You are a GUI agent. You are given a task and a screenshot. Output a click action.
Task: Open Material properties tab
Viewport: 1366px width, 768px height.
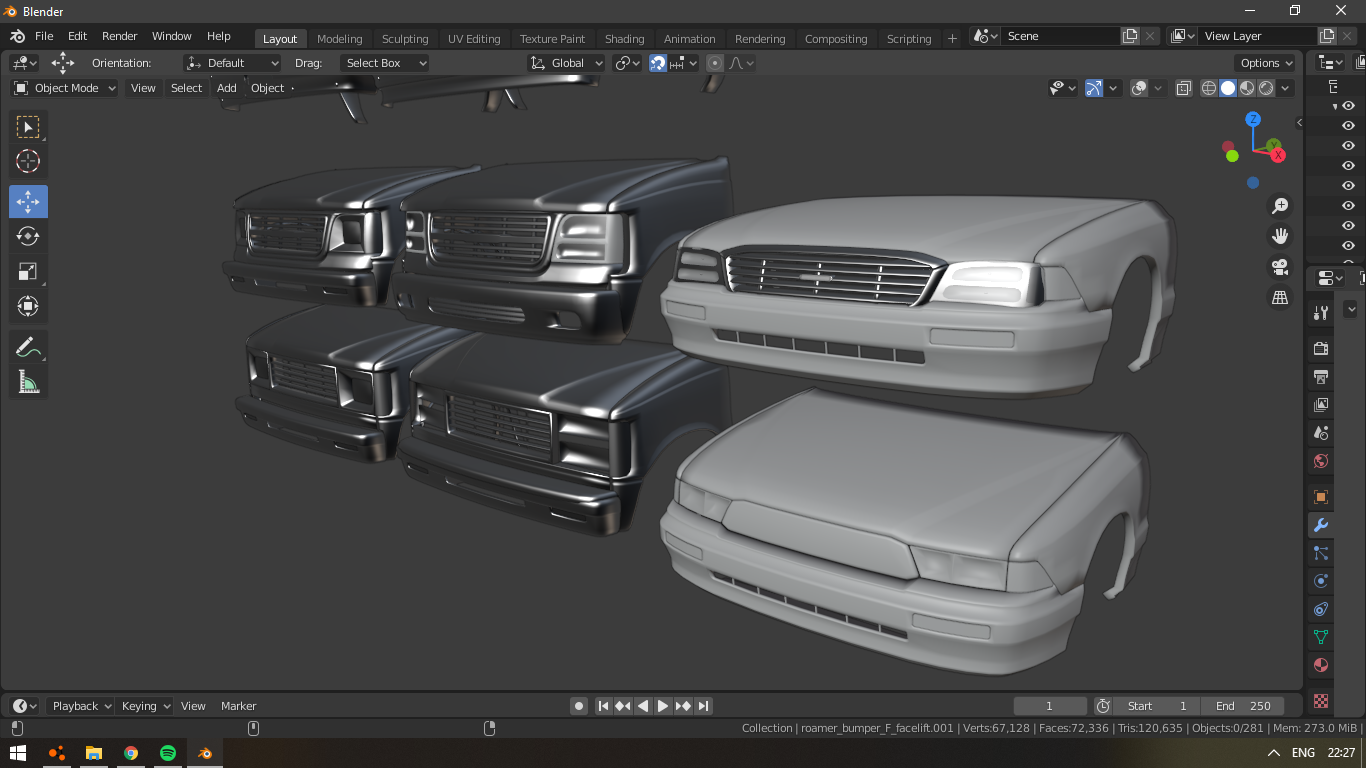click(1321, 665)
